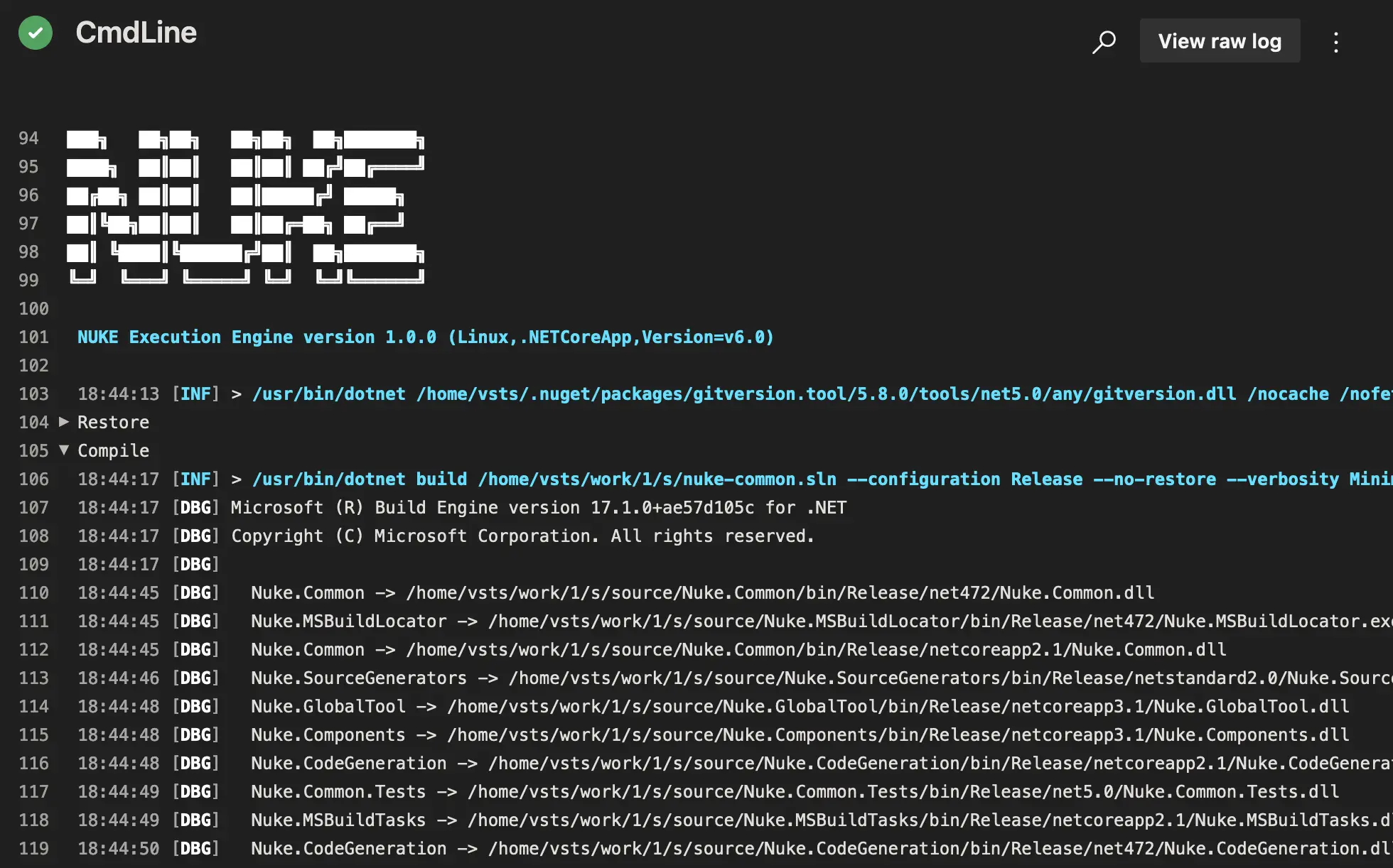Click line number 101
The width and height of the screenshot is (1393, 868).
click(33, 337)
